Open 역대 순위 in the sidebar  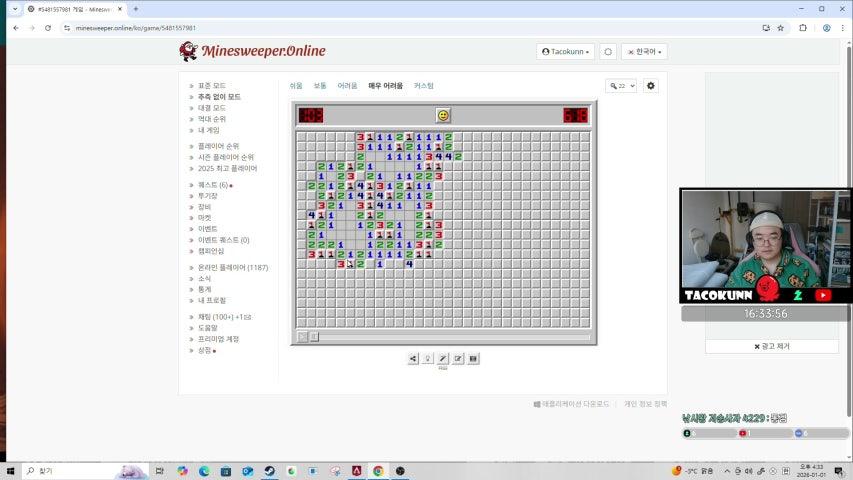tap(212, 119)
